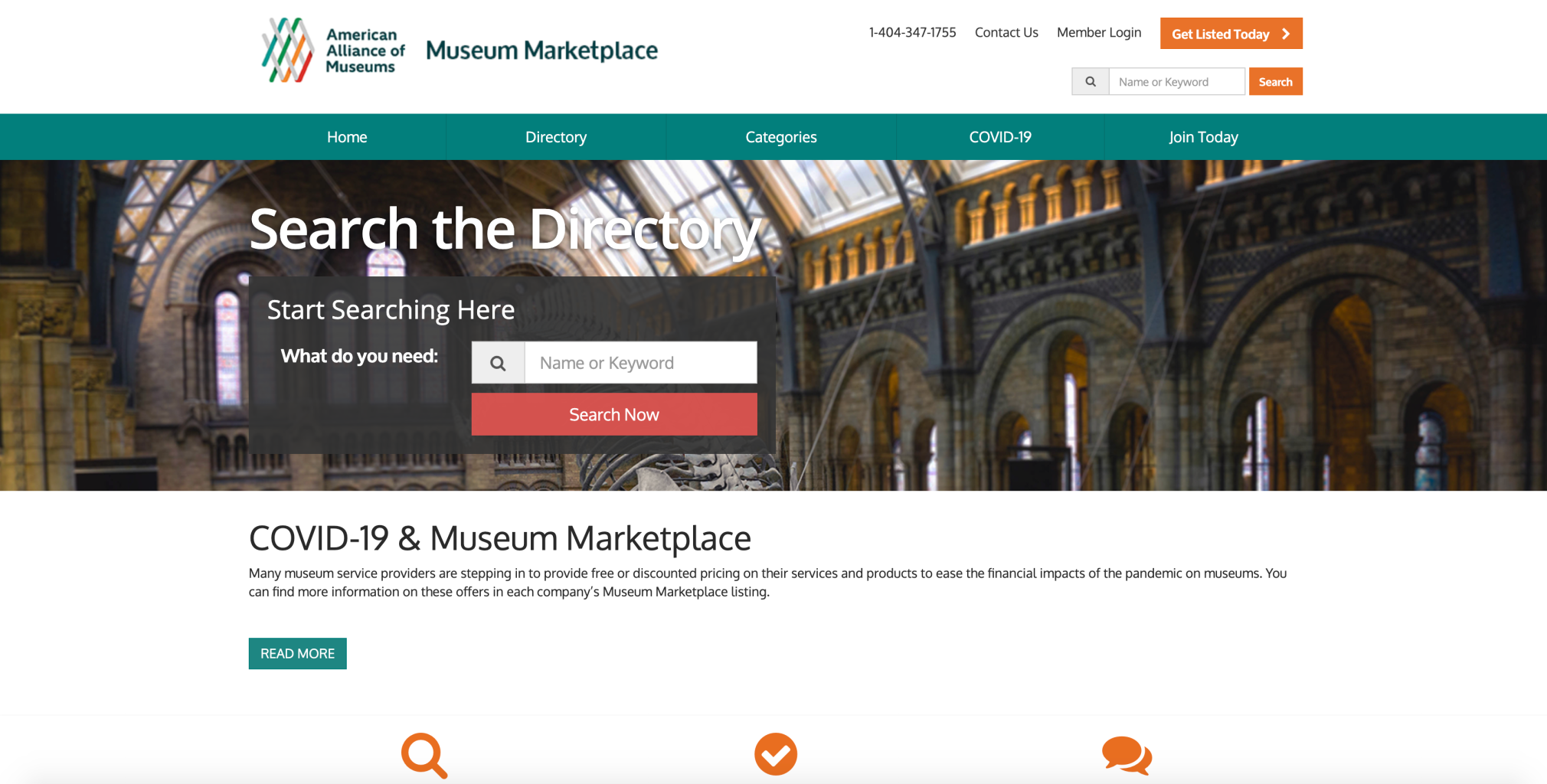Click the orange chat bubbles icon

1127,756
